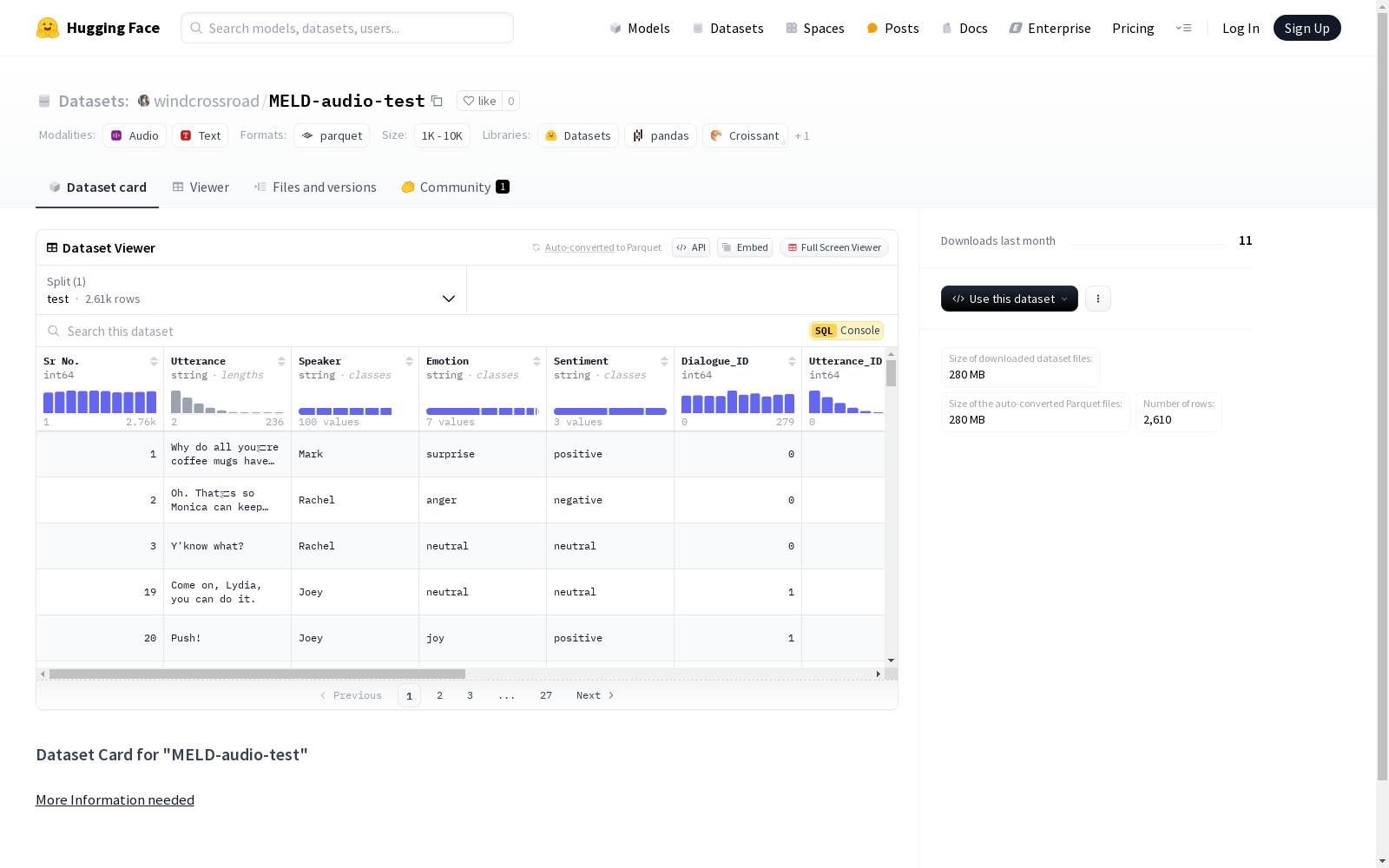Open the SQL Console
Image resolution: width=1389 pixels, height=868 pixels.
coord(846,331)
